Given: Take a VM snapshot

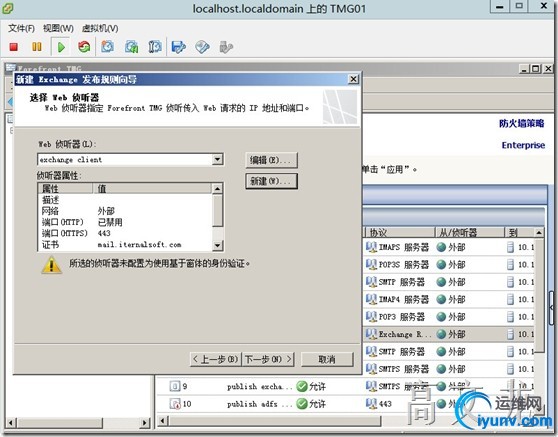Looking at the screenshot, I should [107, 47].
